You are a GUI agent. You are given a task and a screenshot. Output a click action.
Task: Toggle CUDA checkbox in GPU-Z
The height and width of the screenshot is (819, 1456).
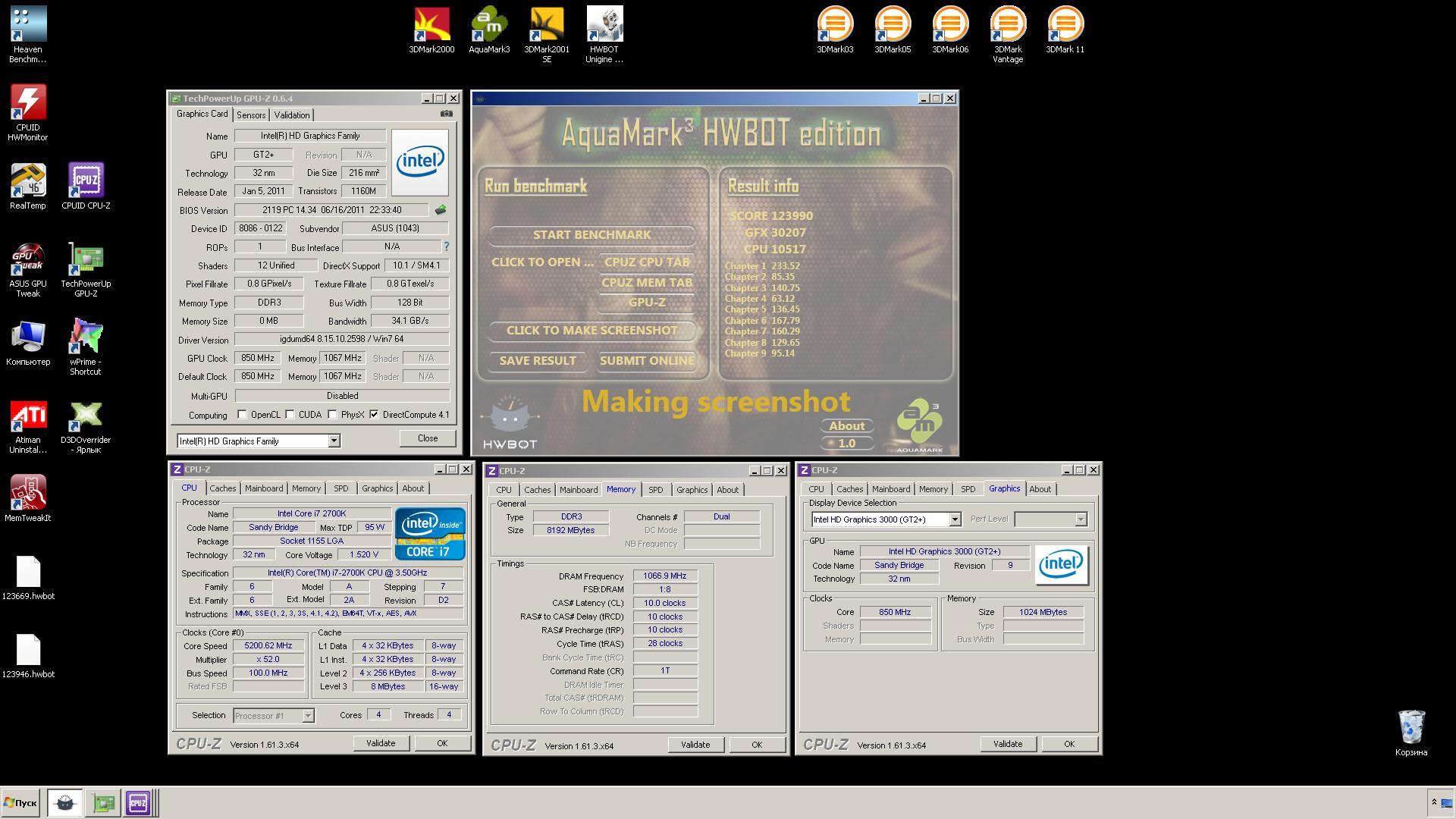click(x=290, y=415)
